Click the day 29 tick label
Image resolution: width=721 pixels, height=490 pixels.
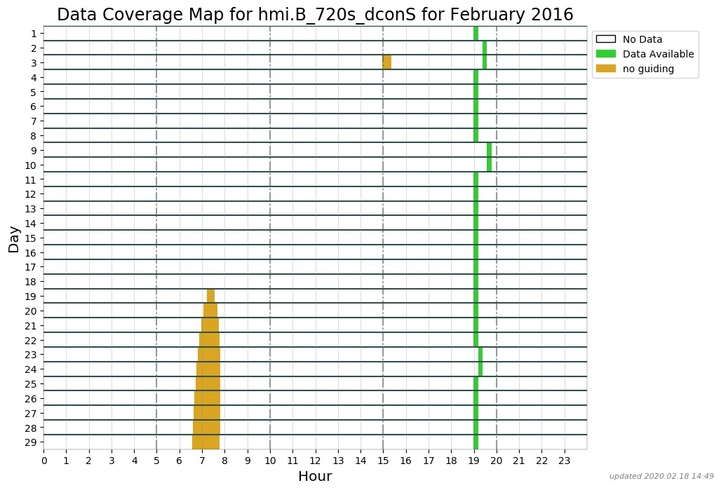31,442
